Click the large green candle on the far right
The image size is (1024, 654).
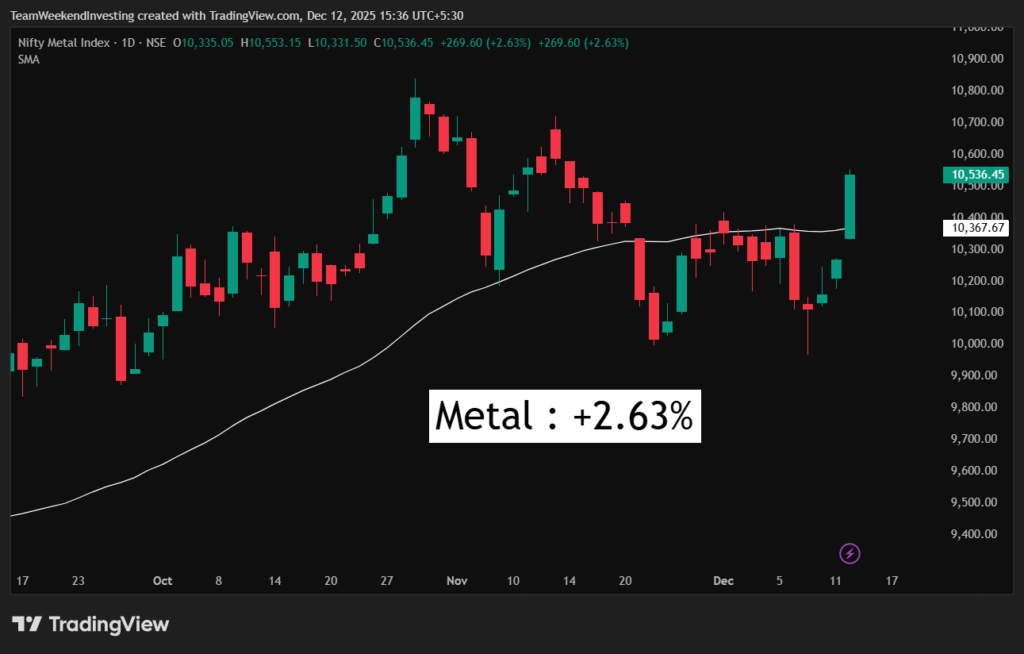click(x=849, y=206)
